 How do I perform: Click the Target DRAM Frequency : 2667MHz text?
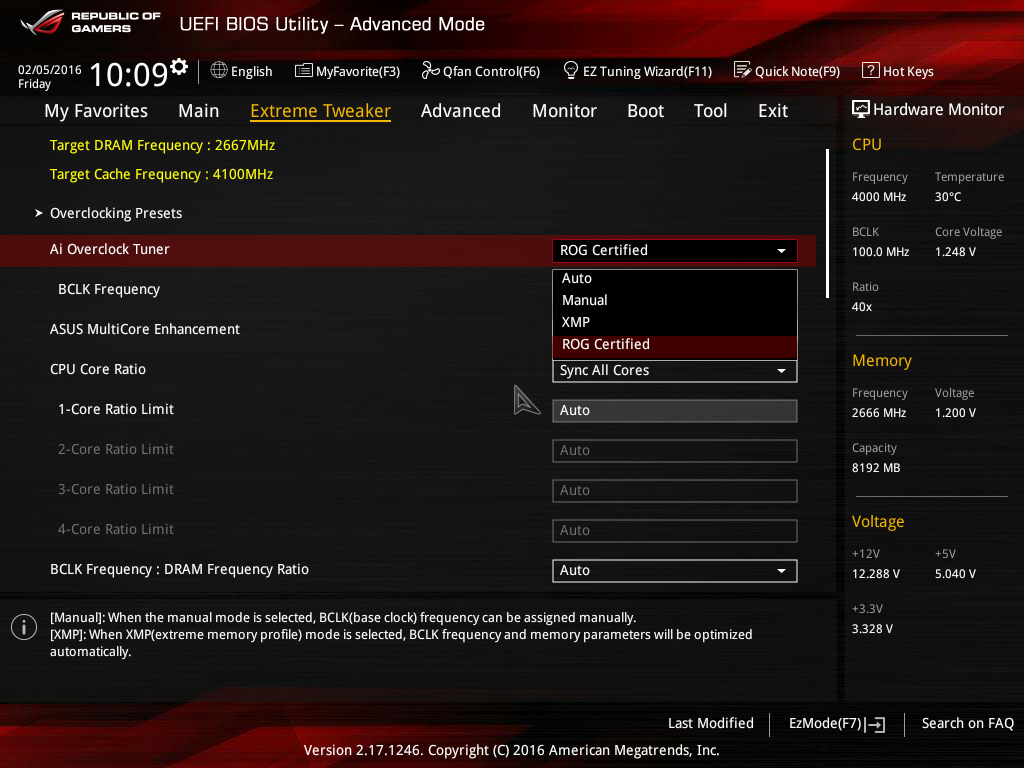coord(163,146)
